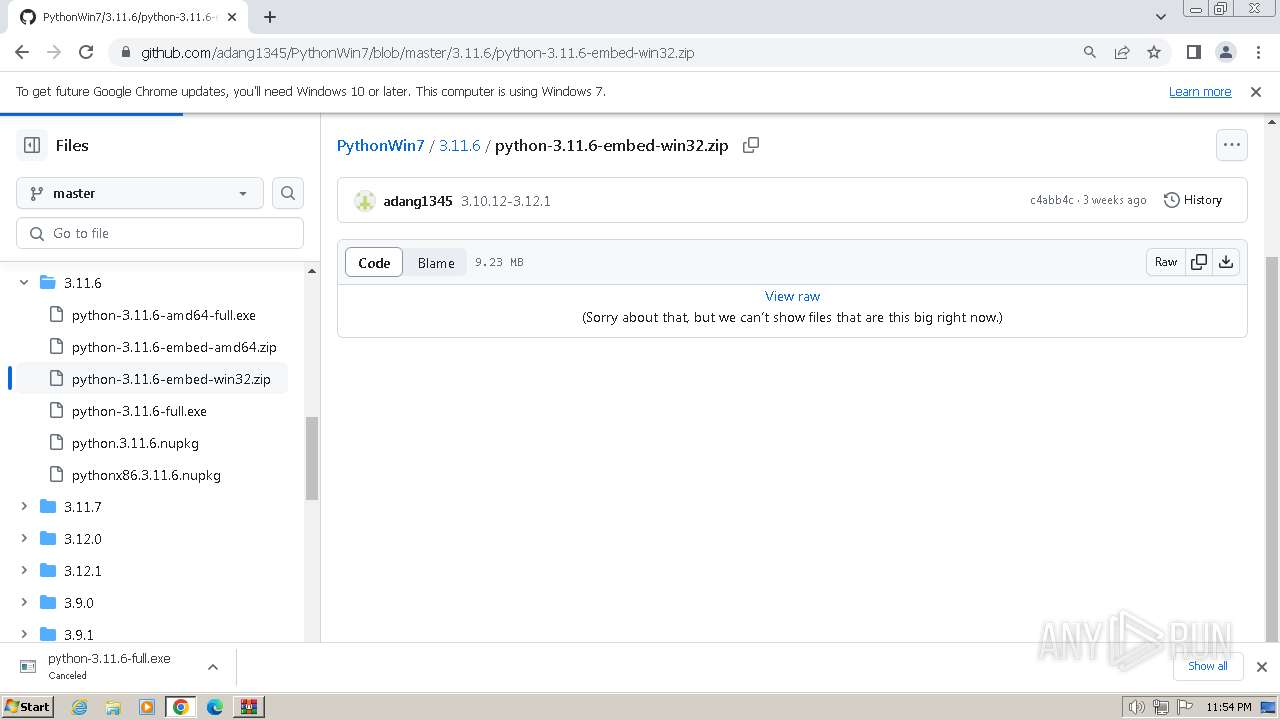The width and height of the screenshot is (1280, 720).
Task: Expand the 3.9.0 folder chevron
Action: tap(24, 603)
